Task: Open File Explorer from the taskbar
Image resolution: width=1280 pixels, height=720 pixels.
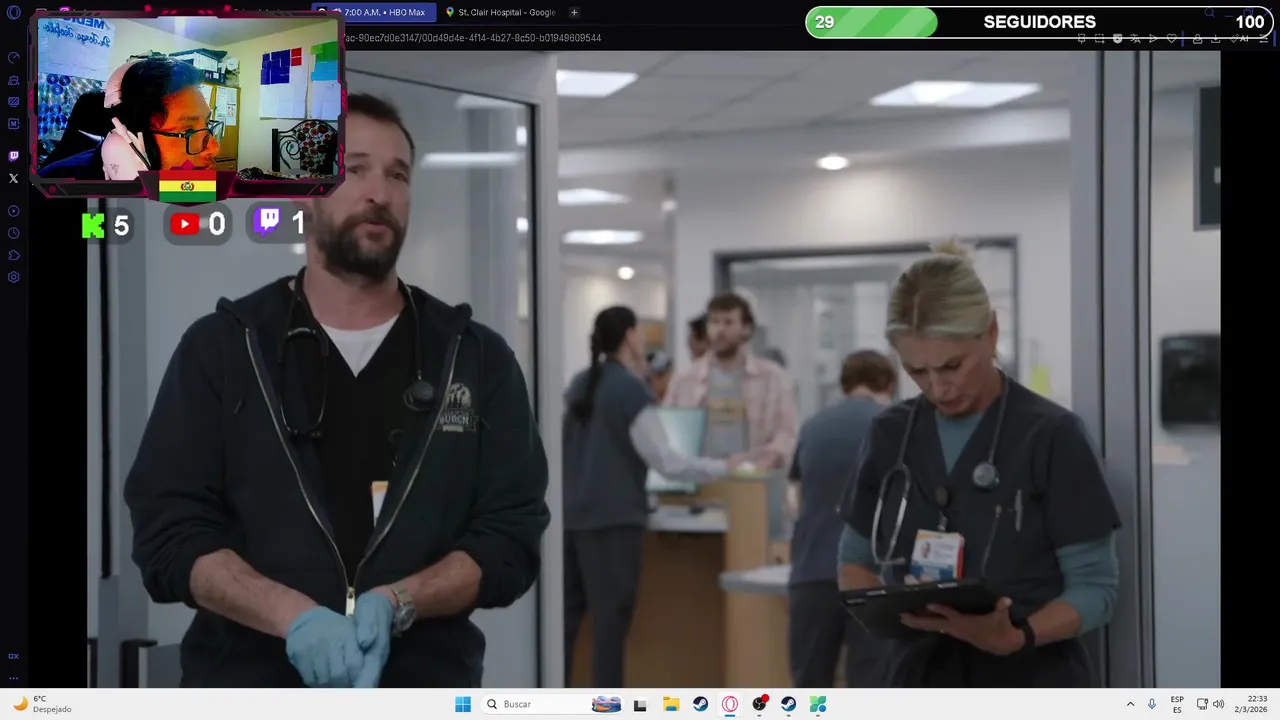Action: coord(671,704)
